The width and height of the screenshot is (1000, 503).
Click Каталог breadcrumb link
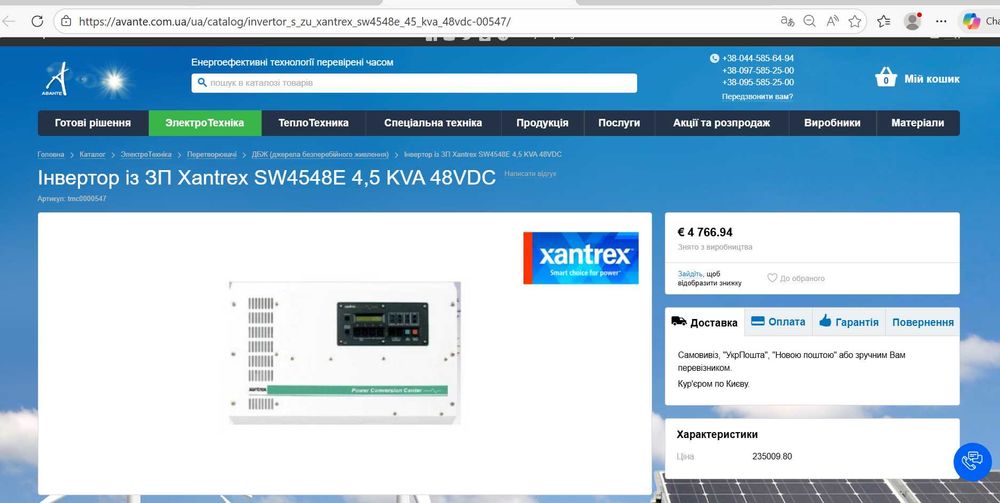tap(92, 154)
